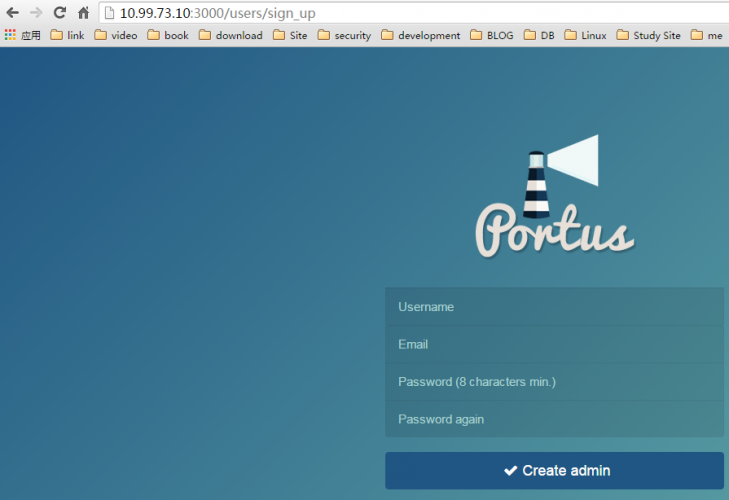
Task: Open the apps grid shortcut icon
Action: pyautogui.click(x=11, y=35)
